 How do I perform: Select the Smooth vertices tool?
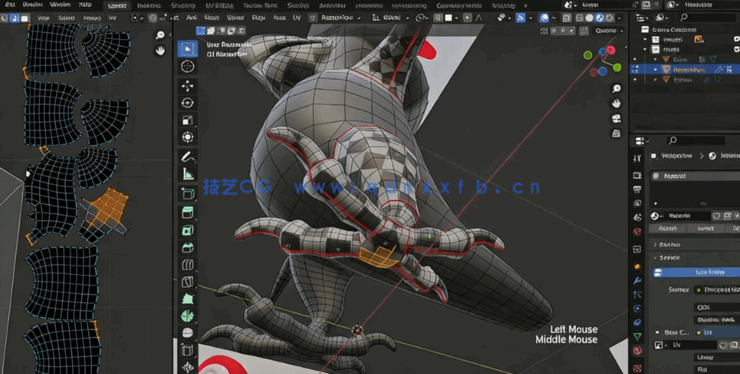click(x=188, y=333)
